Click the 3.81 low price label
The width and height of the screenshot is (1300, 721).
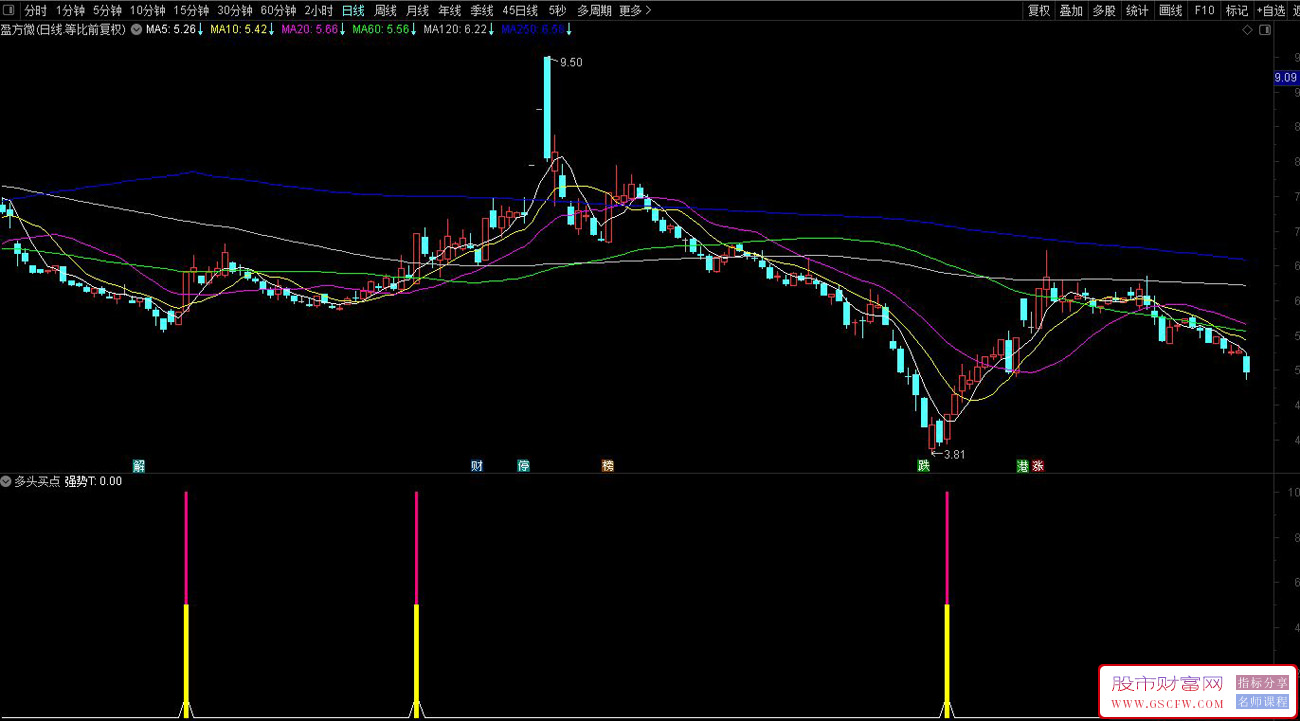[x=953, y=455]
